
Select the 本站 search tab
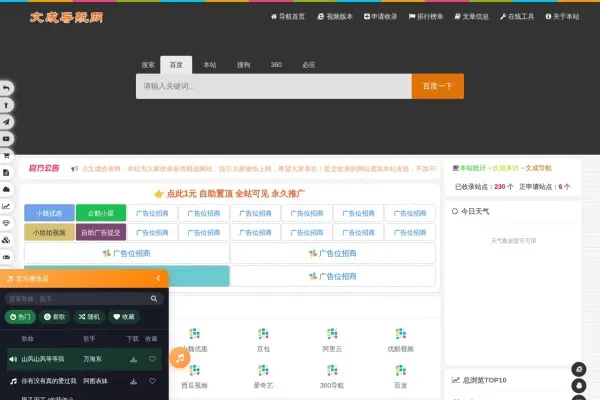click(x=210, y=65)
